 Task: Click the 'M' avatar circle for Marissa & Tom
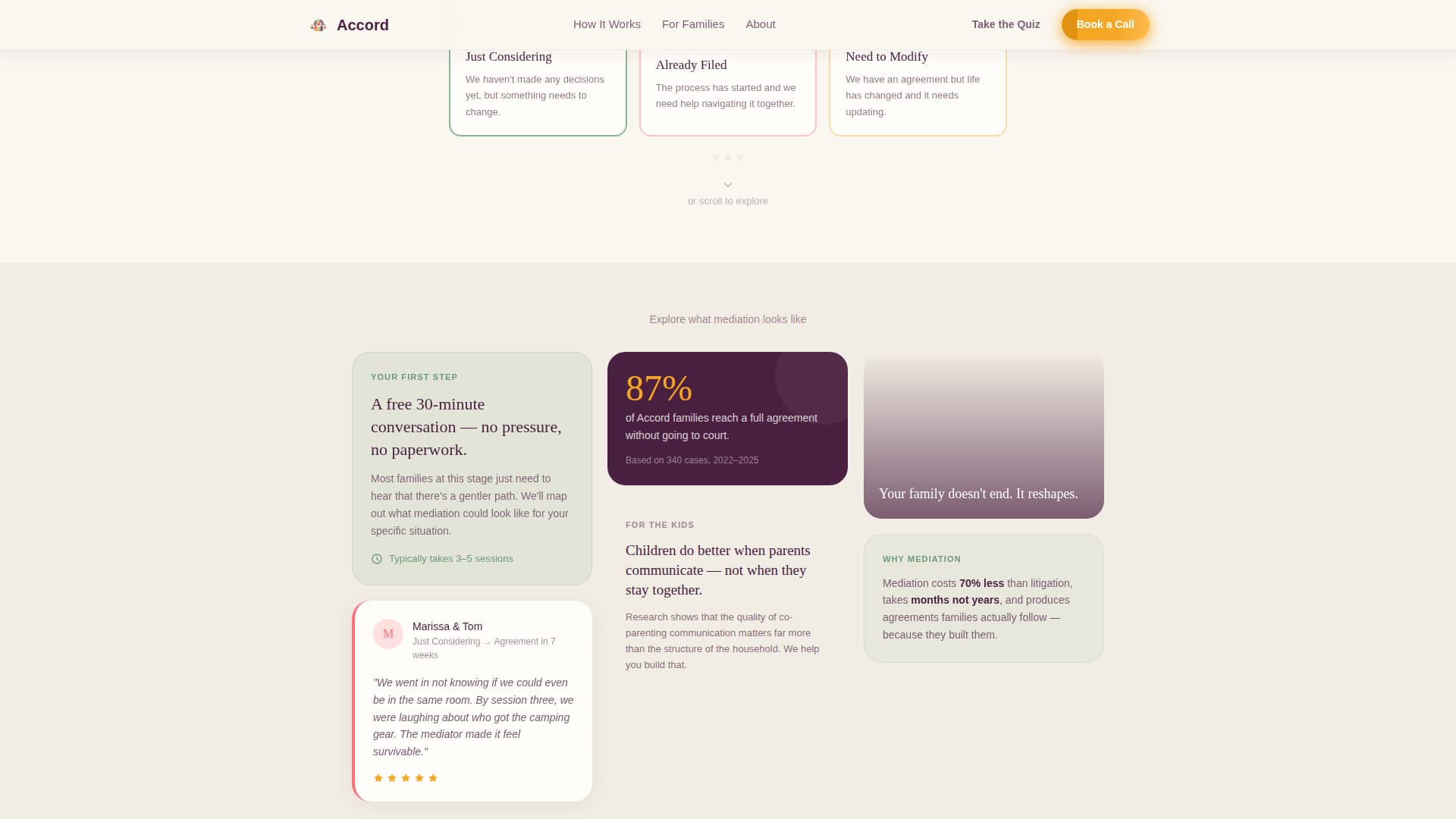[x=388, y=634]
